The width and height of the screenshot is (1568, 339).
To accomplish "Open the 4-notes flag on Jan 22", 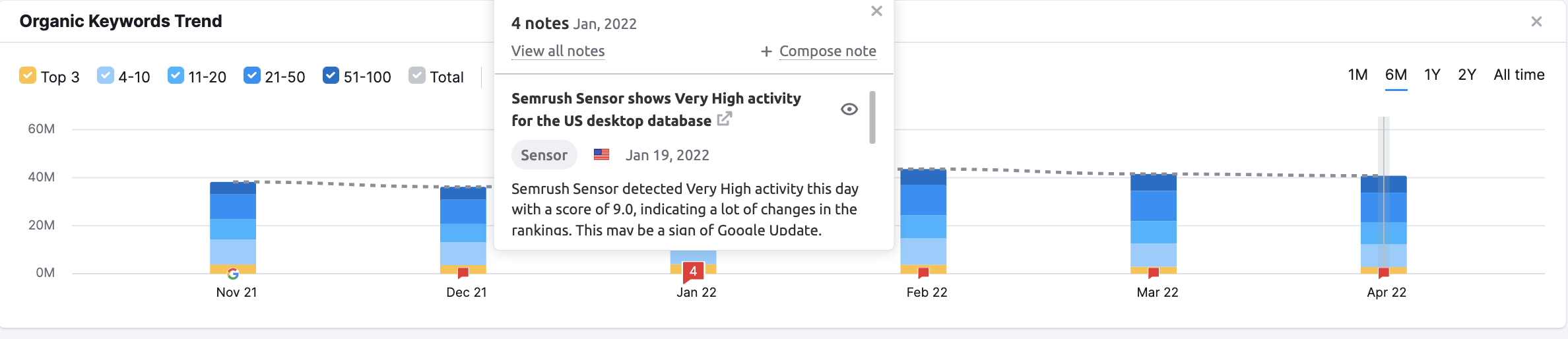I will tap(693, 272).
